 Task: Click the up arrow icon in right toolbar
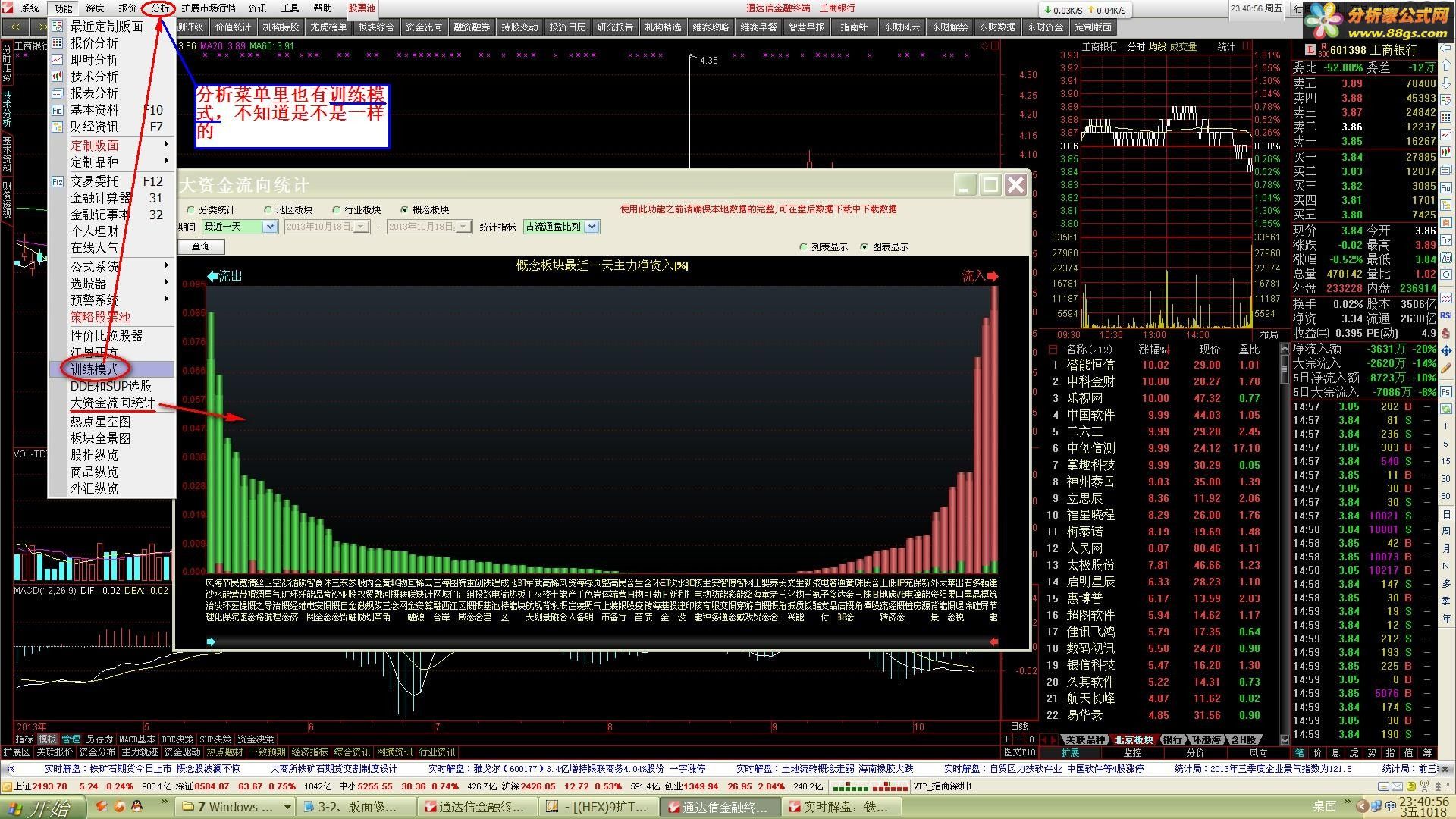click(x=1446, y=64)
